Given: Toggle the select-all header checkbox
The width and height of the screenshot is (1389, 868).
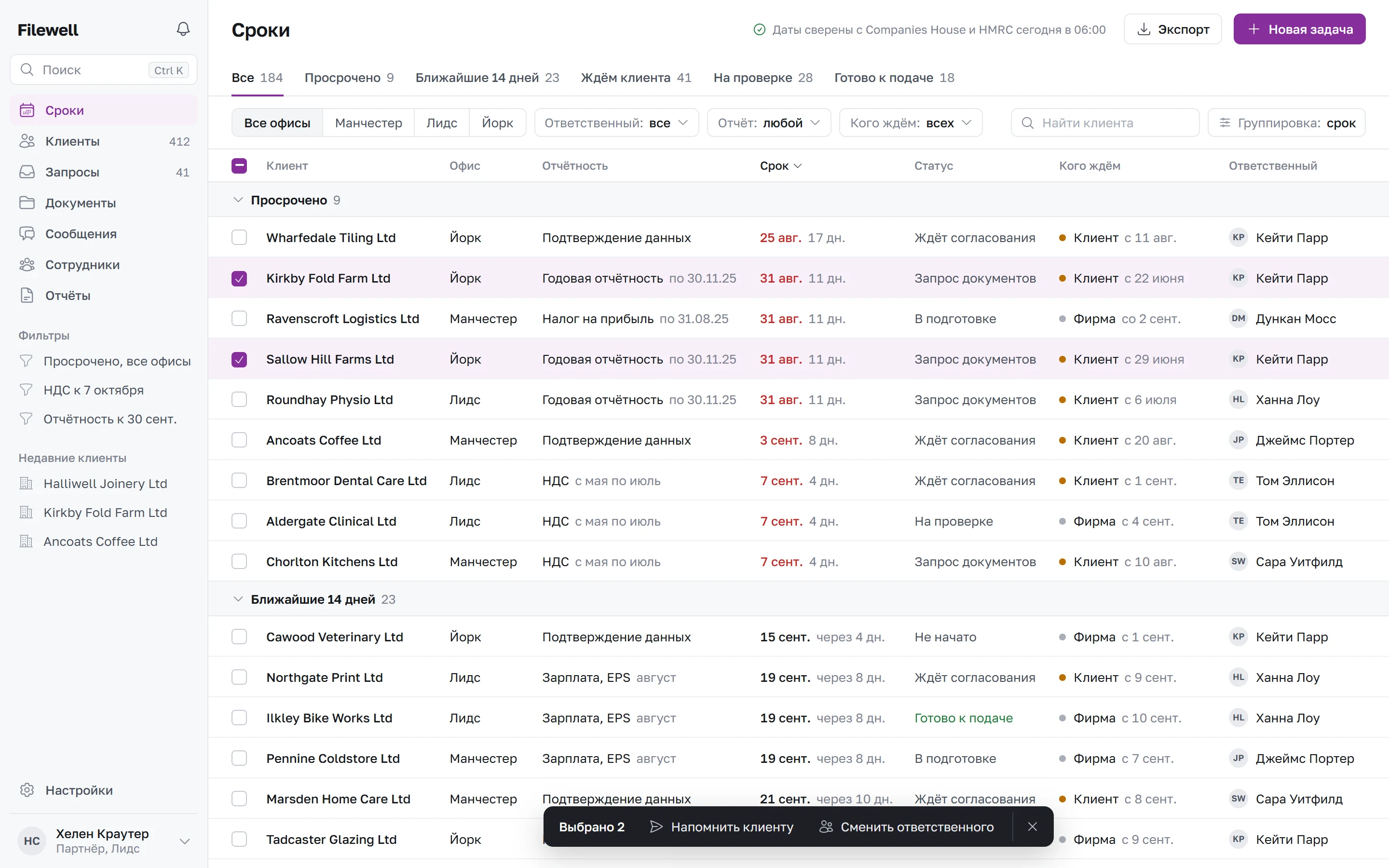Looking at the screenshot, I should pos(239,165).
